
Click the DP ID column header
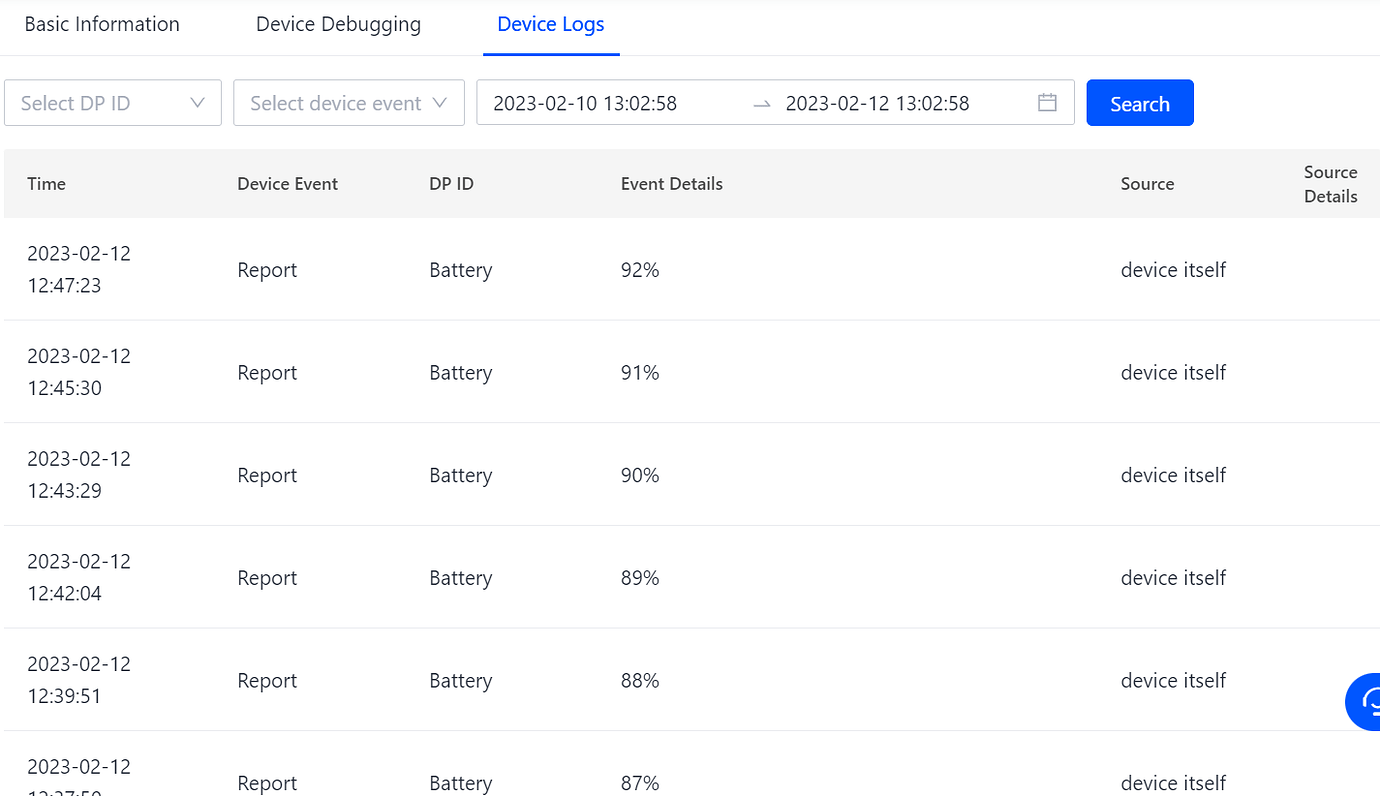click(x=451, y=183)
